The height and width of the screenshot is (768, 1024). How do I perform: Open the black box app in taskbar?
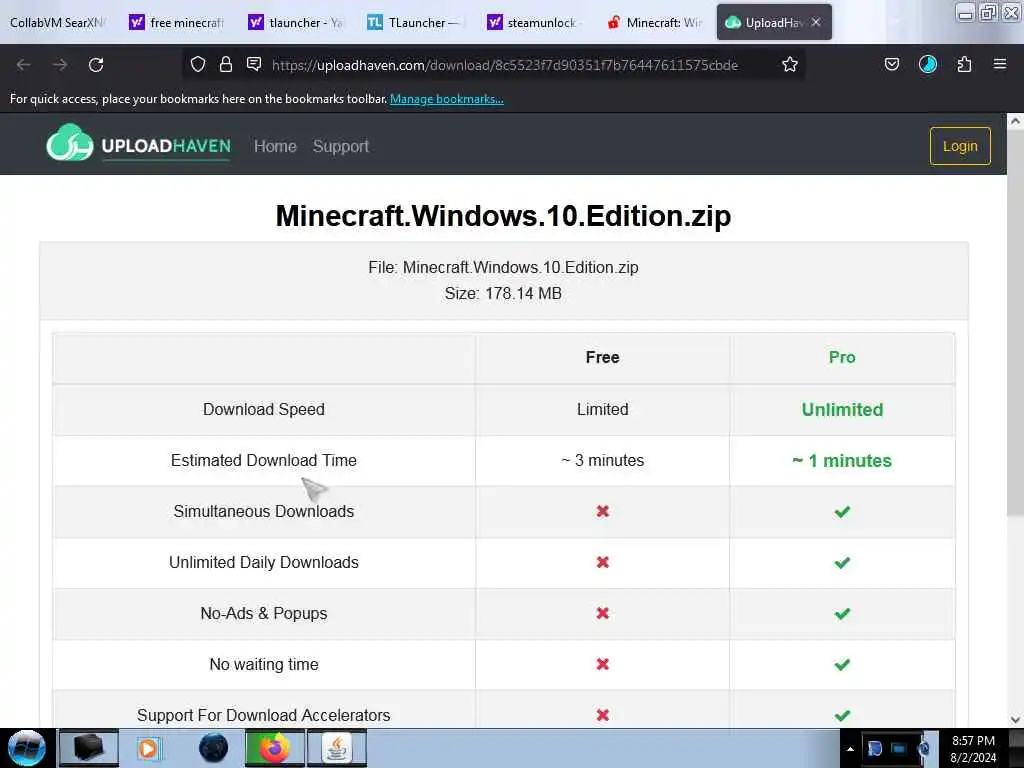(88, 748)
